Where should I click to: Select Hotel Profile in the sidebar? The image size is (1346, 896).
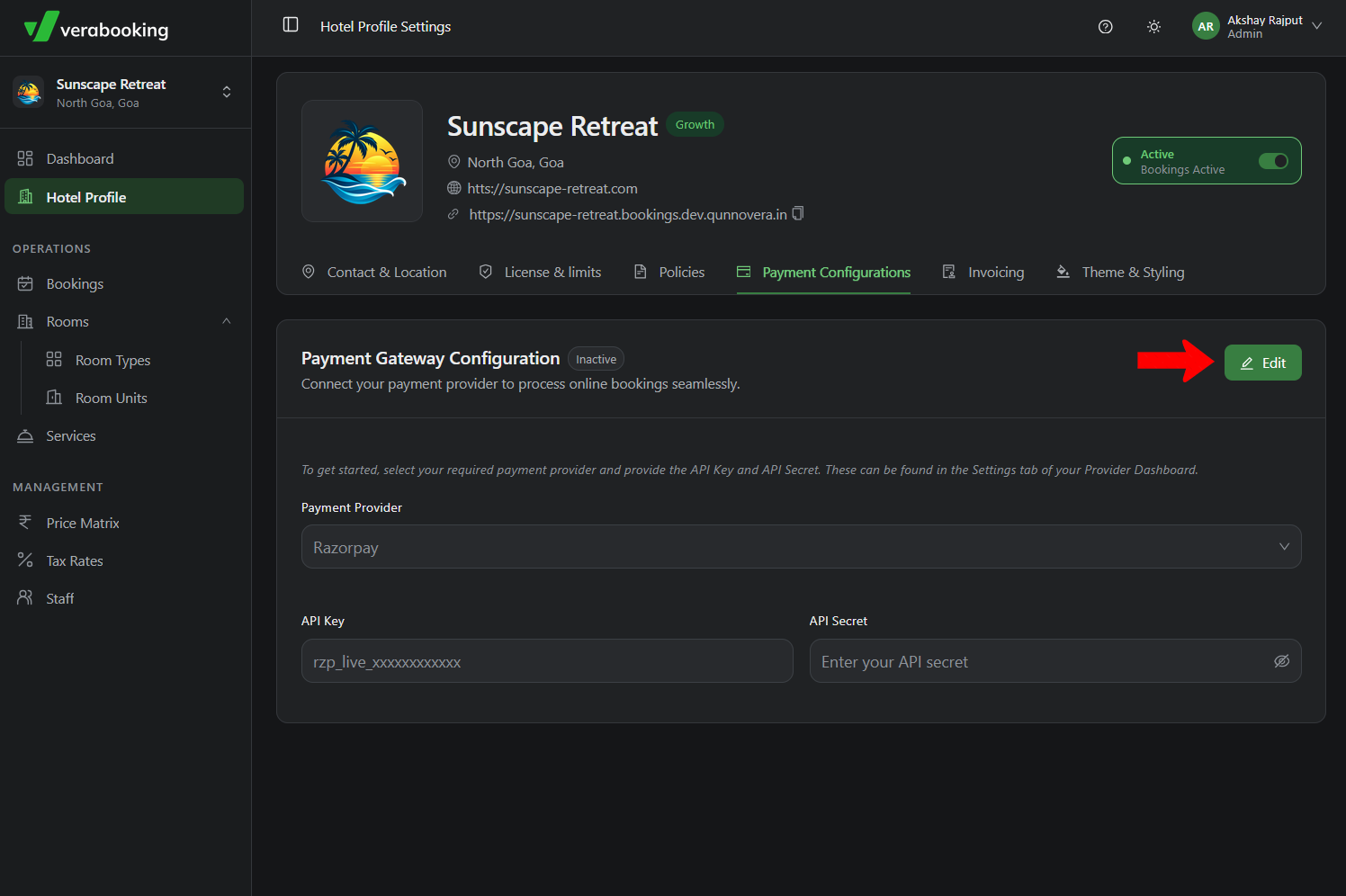124,196
